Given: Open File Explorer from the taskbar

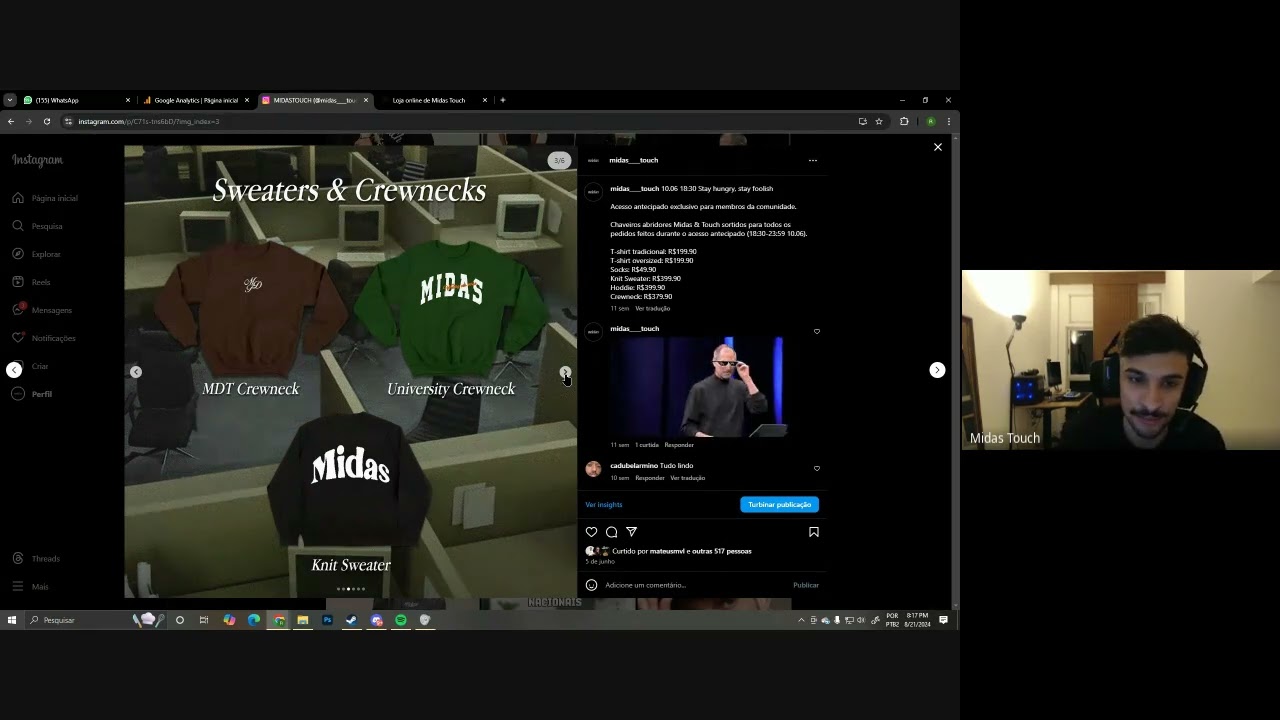Looking at the screenshot, I should 302,620.
